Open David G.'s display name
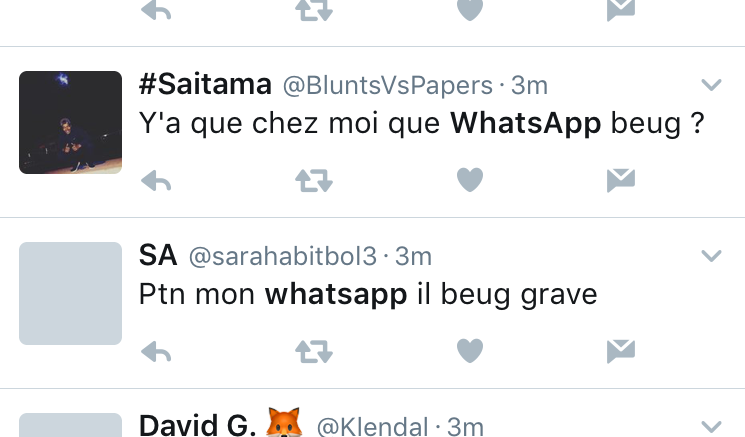Screen dimensions: 745x437 click(197, 425)
